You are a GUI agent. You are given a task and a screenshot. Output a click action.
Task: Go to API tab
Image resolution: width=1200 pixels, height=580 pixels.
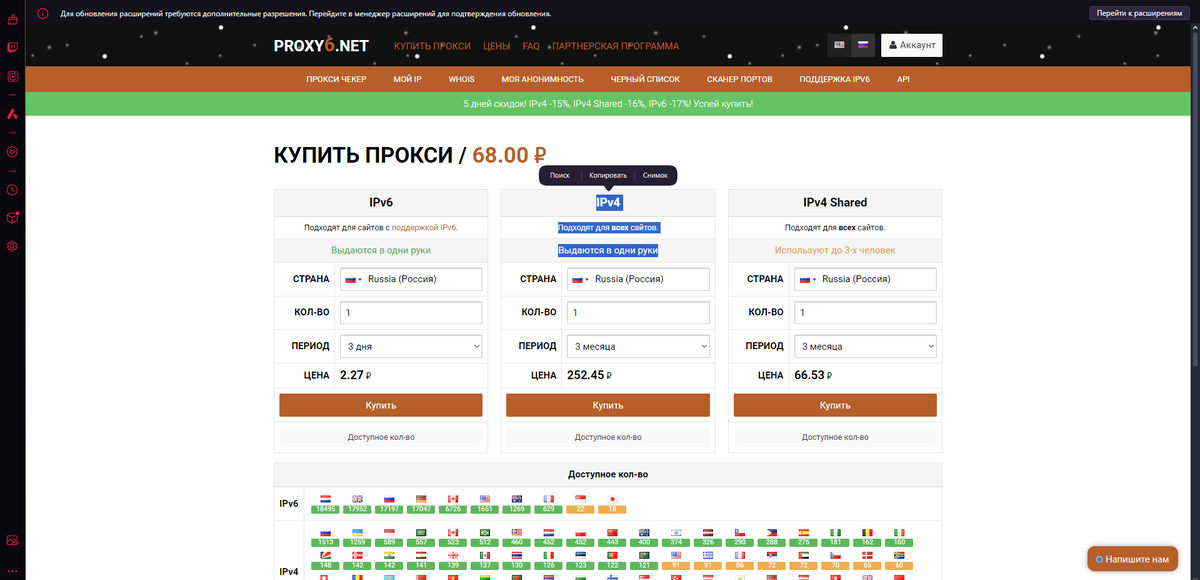[903, 79]
